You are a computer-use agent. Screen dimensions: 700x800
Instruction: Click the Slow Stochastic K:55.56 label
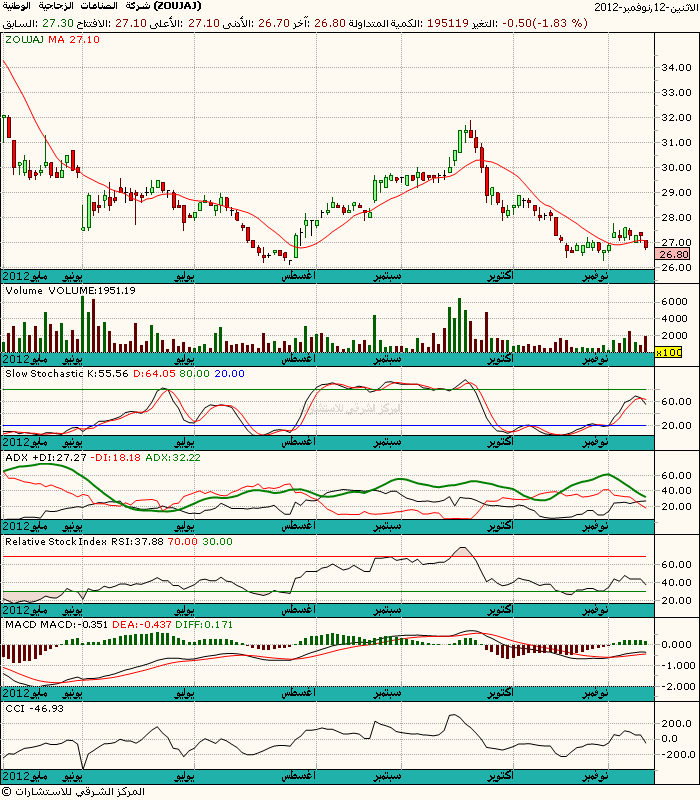67,373
